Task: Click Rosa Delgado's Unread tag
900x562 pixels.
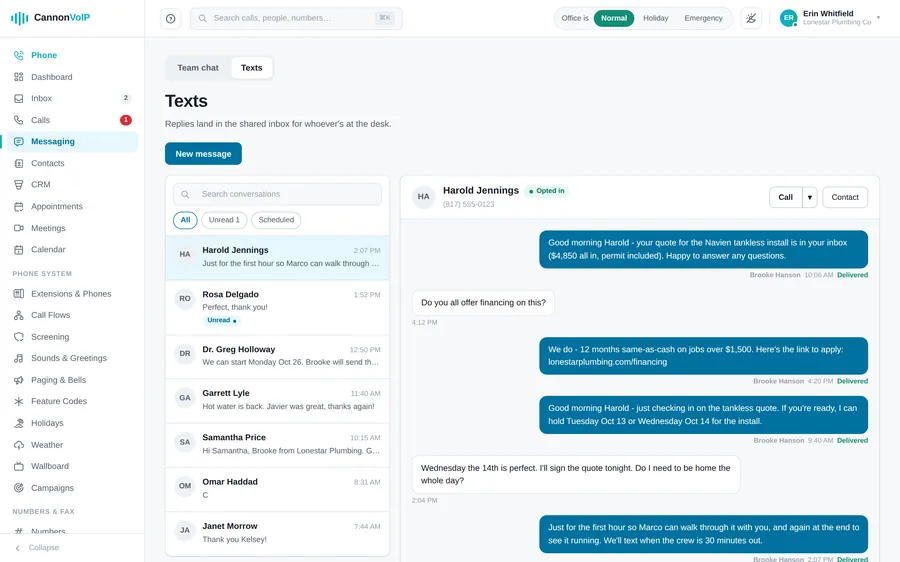Action: click(222, 320)
